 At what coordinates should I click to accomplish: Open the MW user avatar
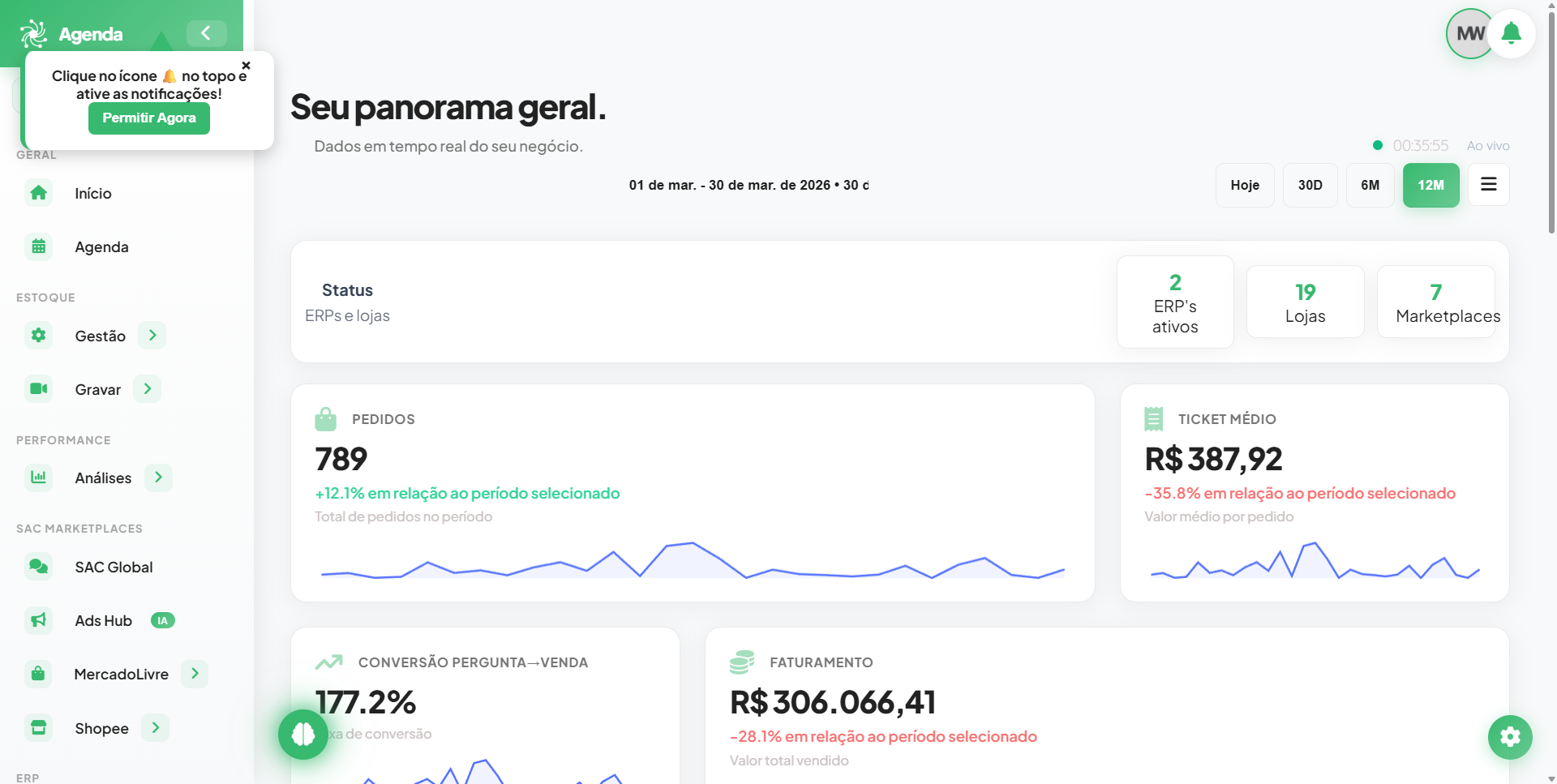(1469, 33)
